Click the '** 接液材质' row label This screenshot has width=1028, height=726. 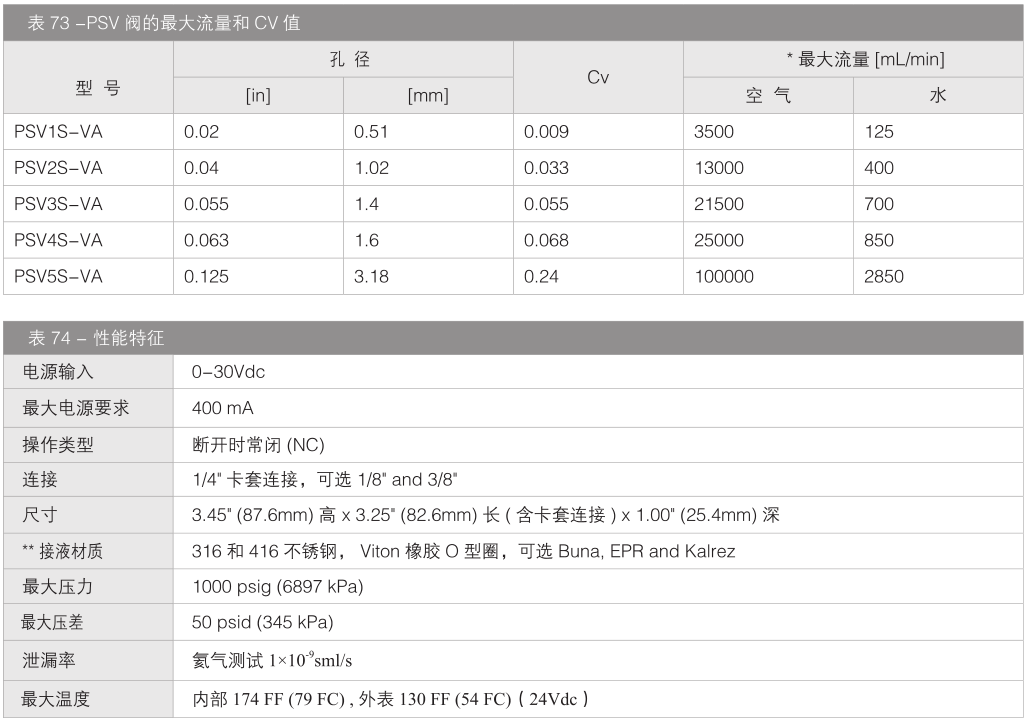click(62, 551)
